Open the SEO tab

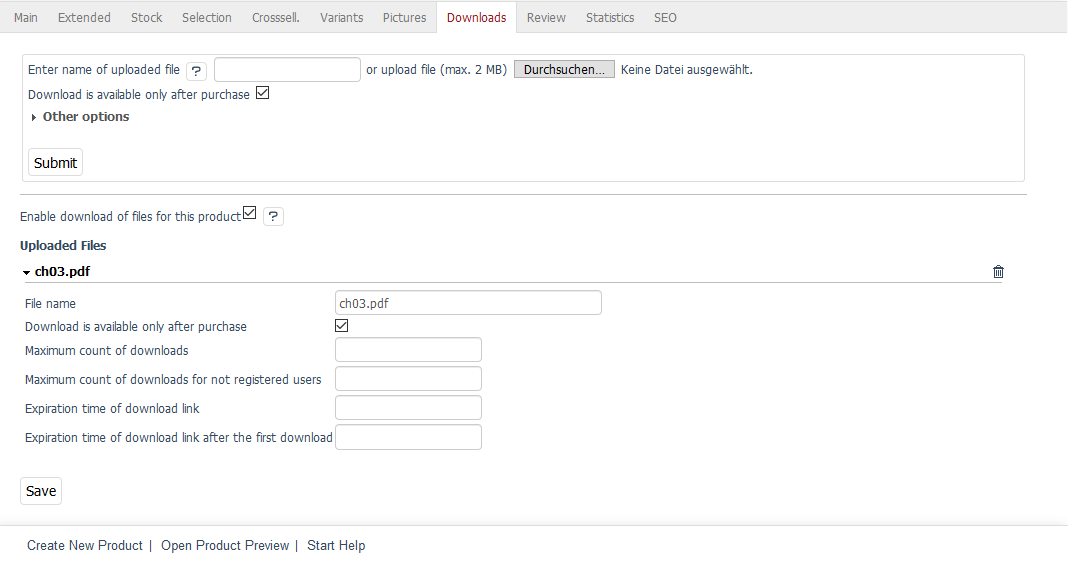click(x=665, y=17)
